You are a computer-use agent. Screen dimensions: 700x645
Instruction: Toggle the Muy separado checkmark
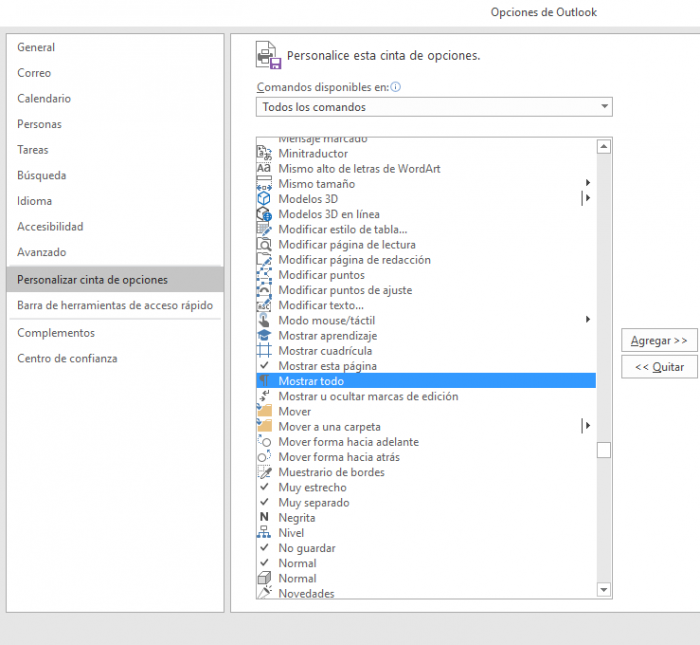click(x=264, y=502)
